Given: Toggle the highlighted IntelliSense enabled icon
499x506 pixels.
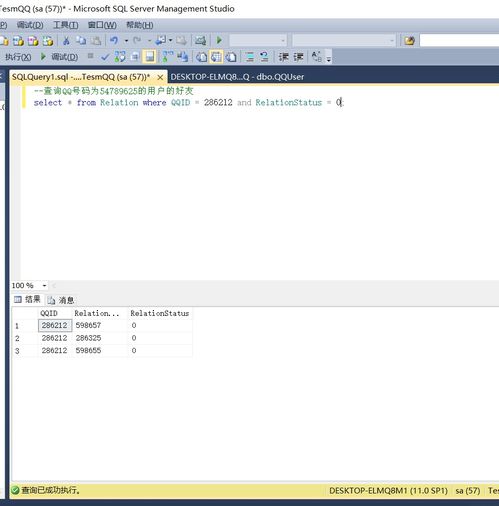Looking at the screenshot, I should coord(150,57).
